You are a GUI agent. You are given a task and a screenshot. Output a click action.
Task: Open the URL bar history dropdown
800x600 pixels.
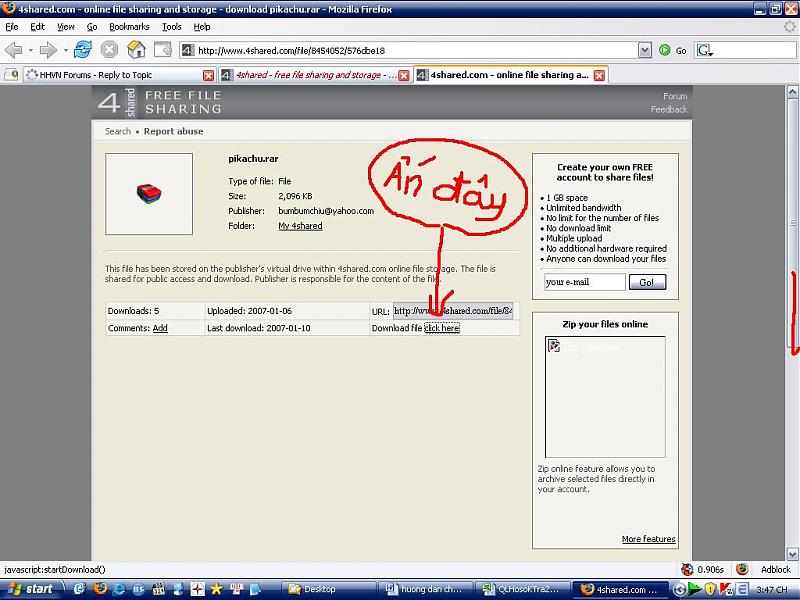pos(644,50)
